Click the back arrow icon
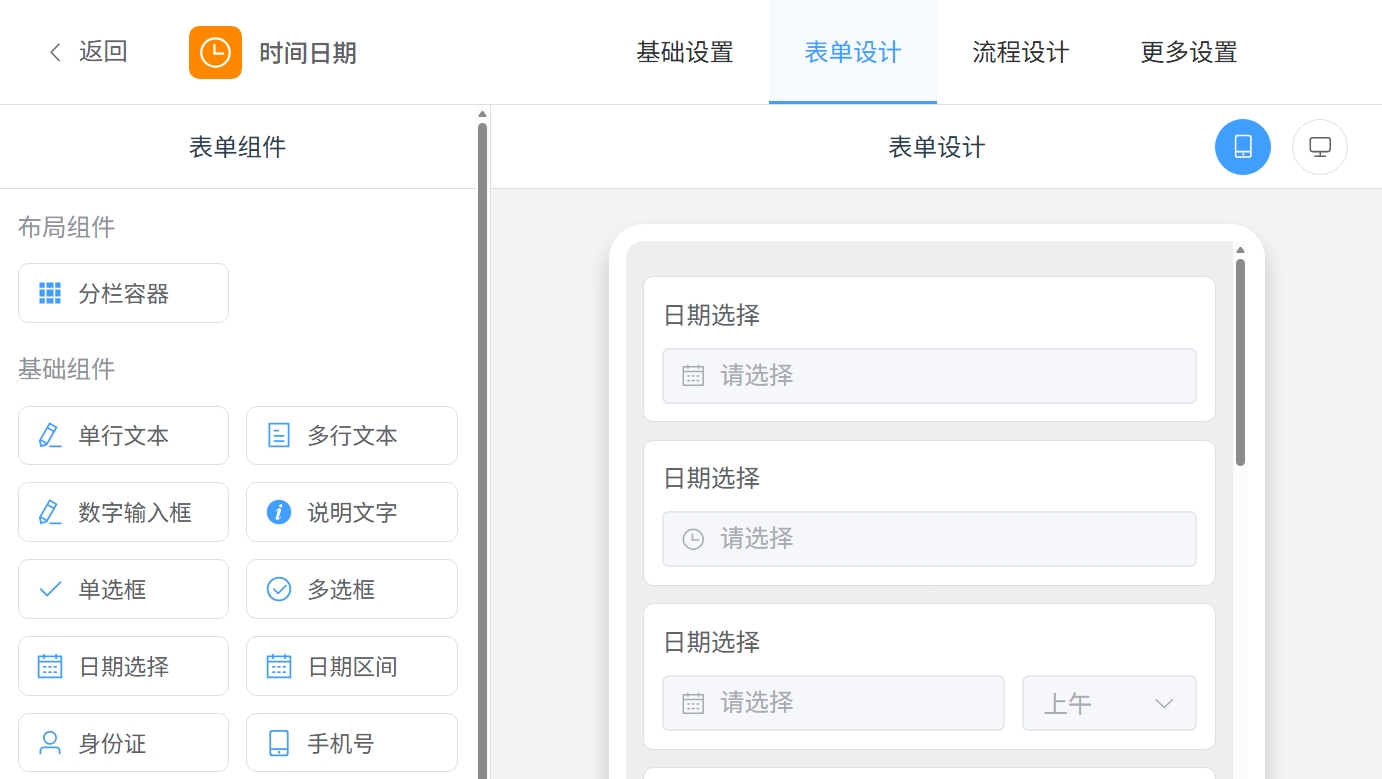The image size is (1382, 779). click(55, 52)
